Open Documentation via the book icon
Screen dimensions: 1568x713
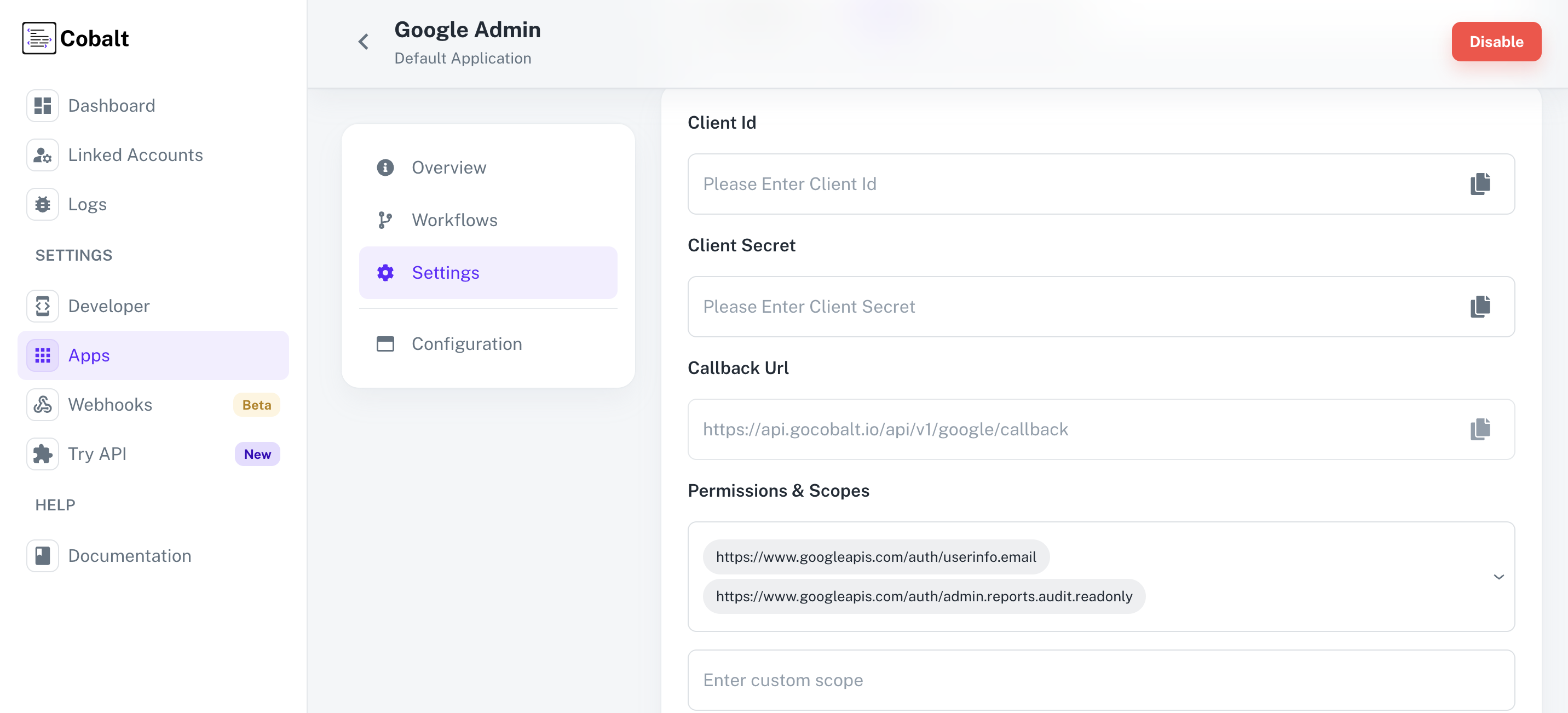coord(42,555)
